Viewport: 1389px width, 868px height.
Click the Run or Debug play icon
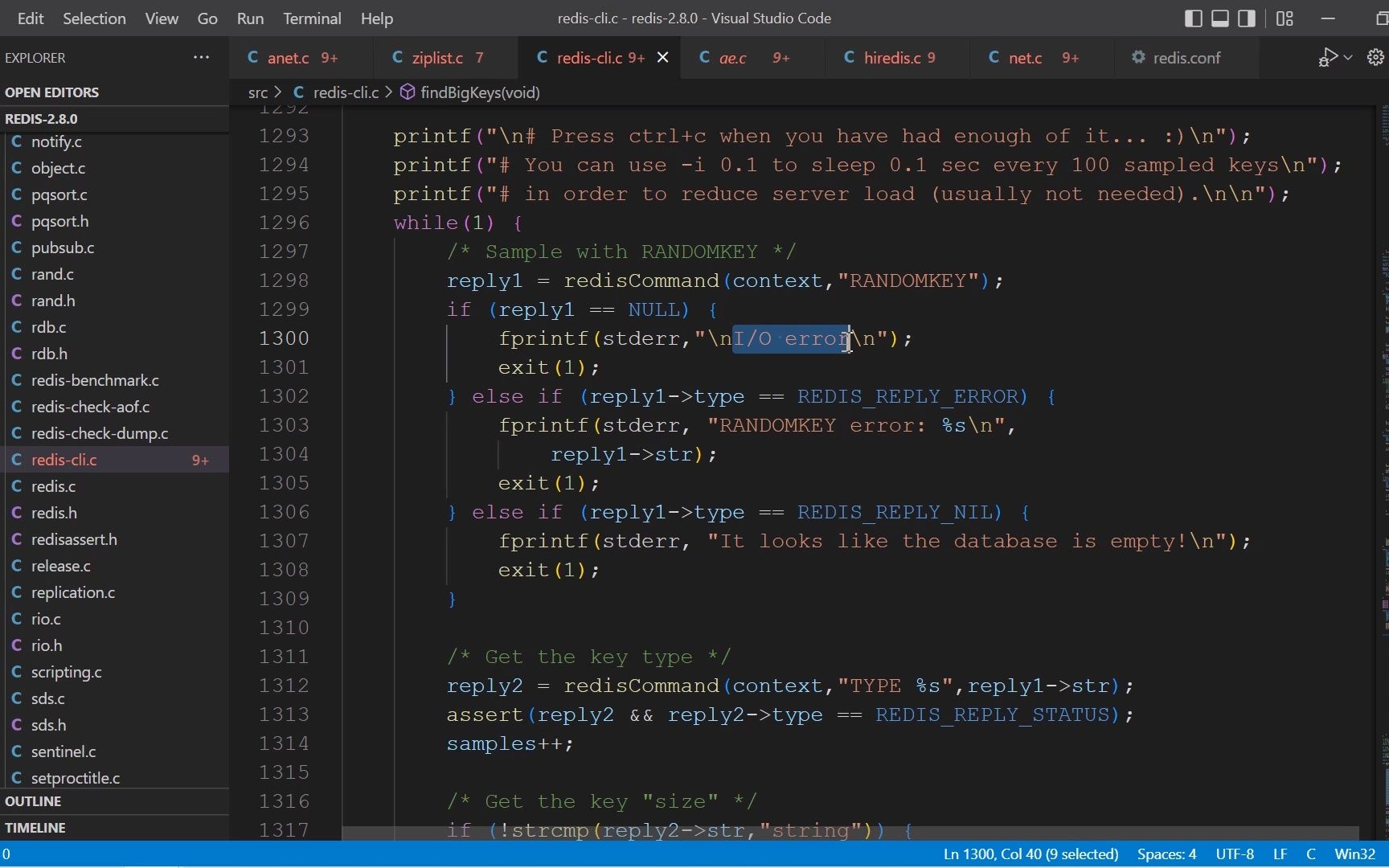pos(1327,57)
